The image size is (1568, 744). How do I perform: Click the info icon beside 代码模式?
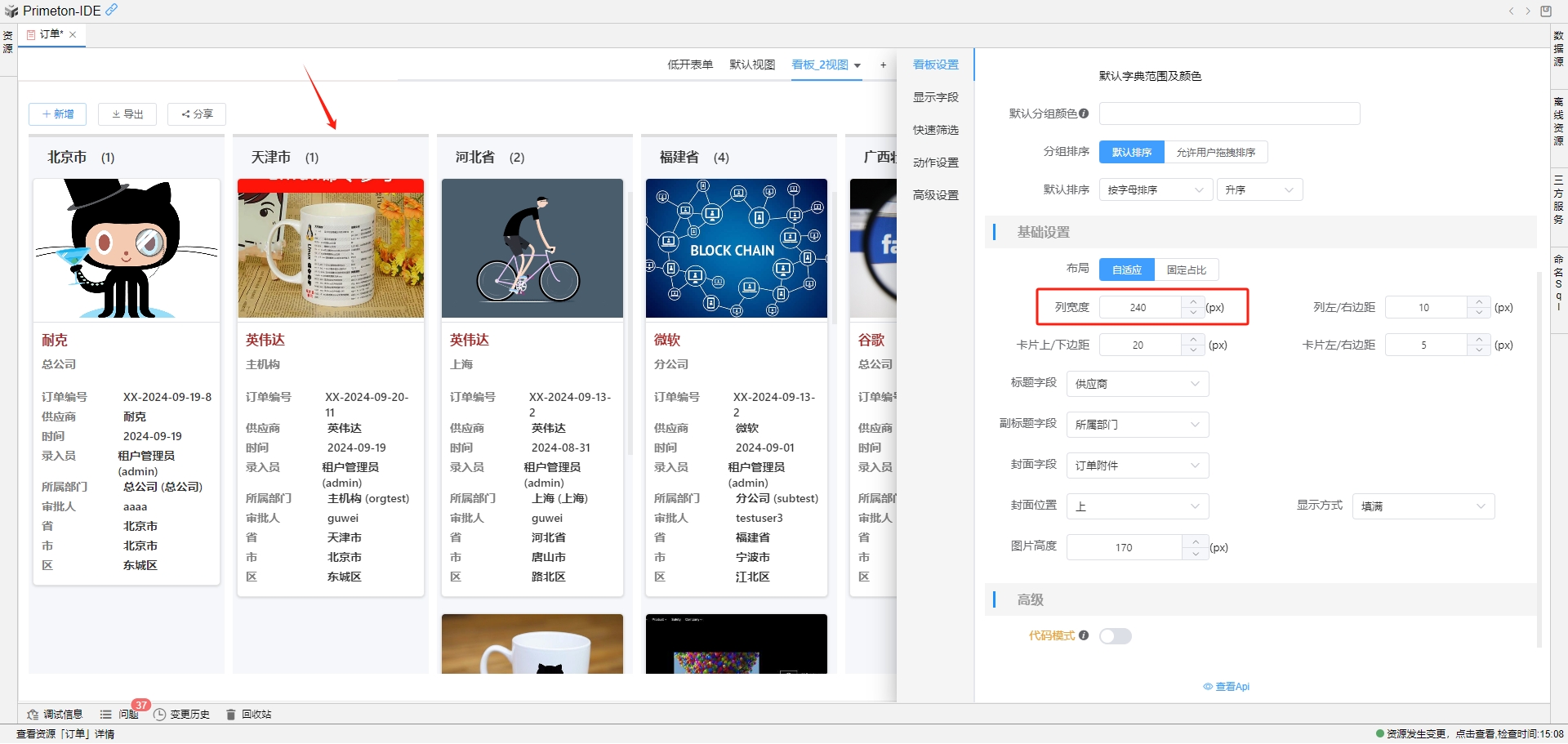click(x=1084, y=635)
